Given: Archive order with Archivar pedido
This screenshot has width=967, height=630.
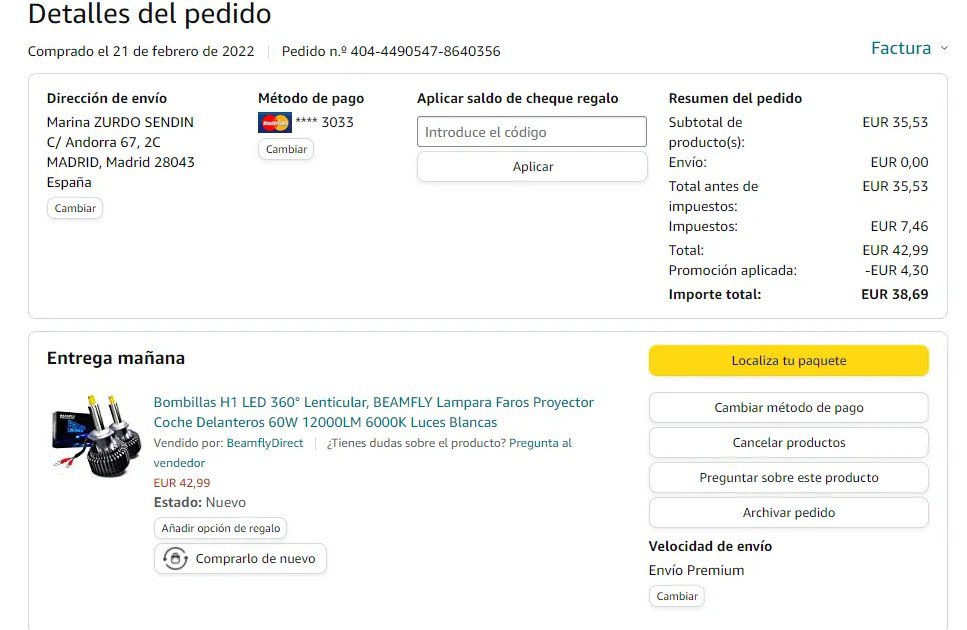Looking at the screenshot, I should tap(788, 513).
